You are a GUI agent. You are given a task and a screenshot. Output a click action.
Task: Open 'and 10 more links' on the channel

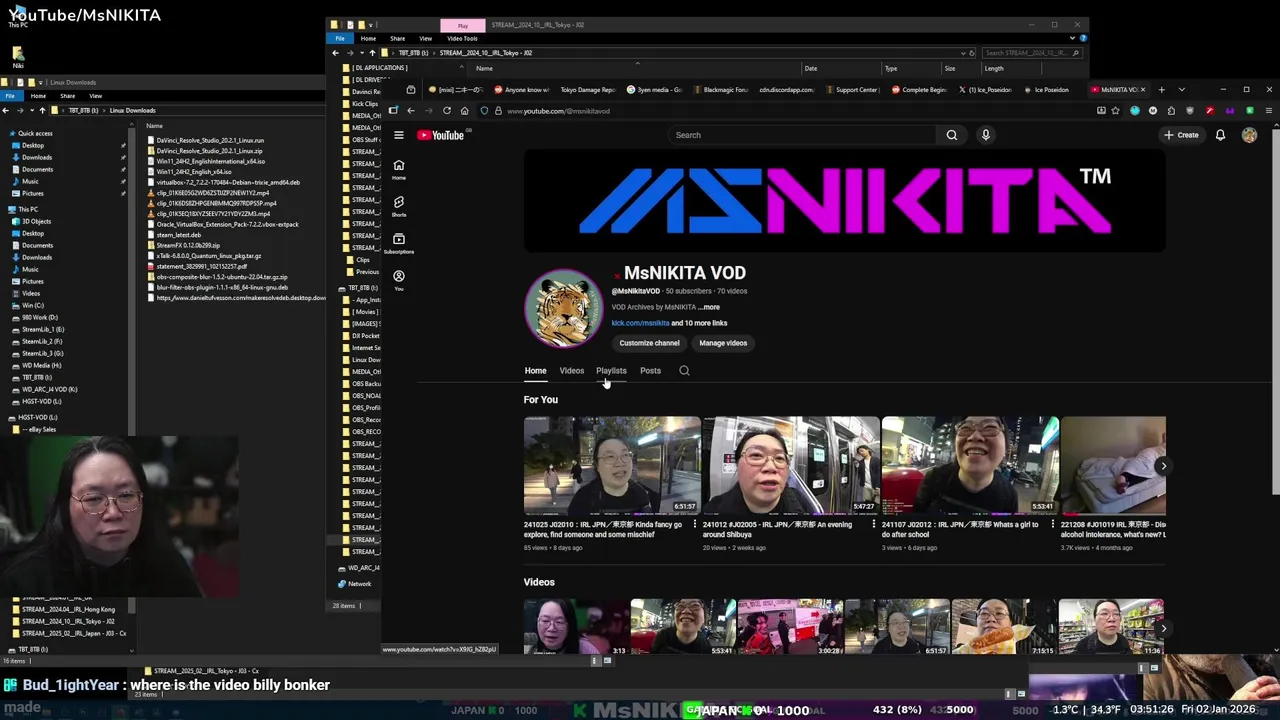click(699, 323)
